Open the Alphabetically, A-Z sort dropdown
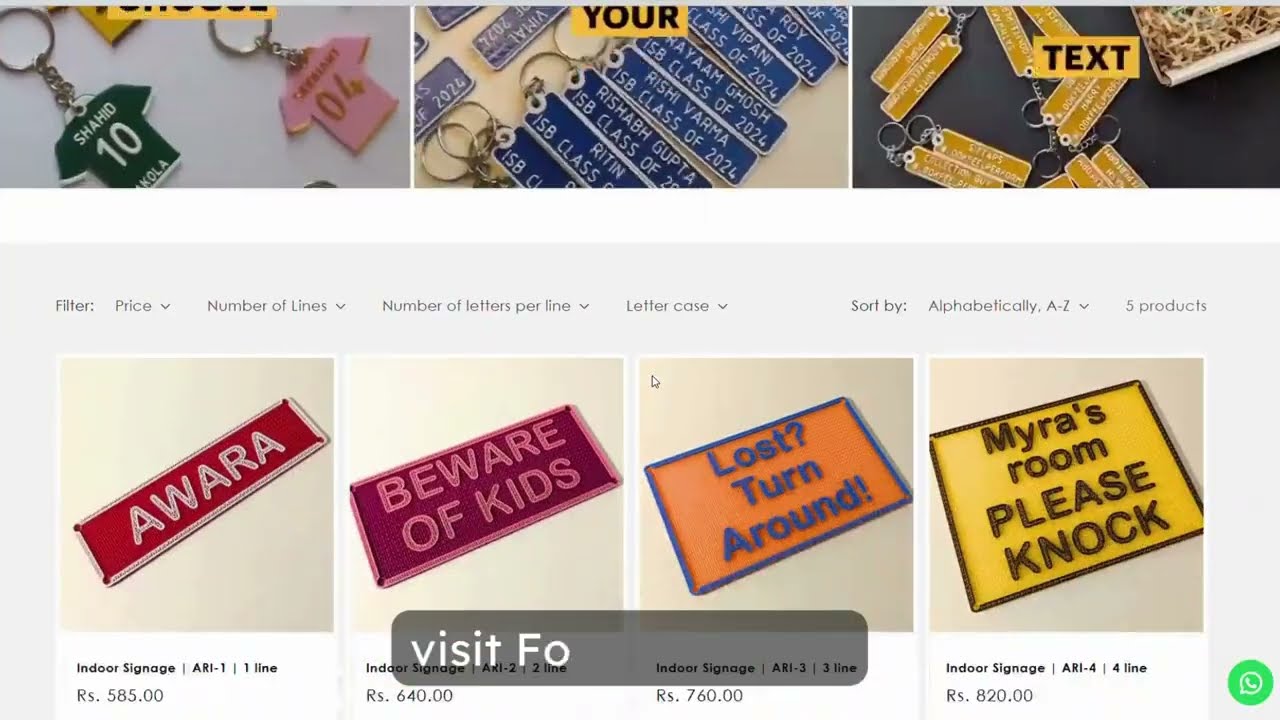 click(x=1008, y=306)
